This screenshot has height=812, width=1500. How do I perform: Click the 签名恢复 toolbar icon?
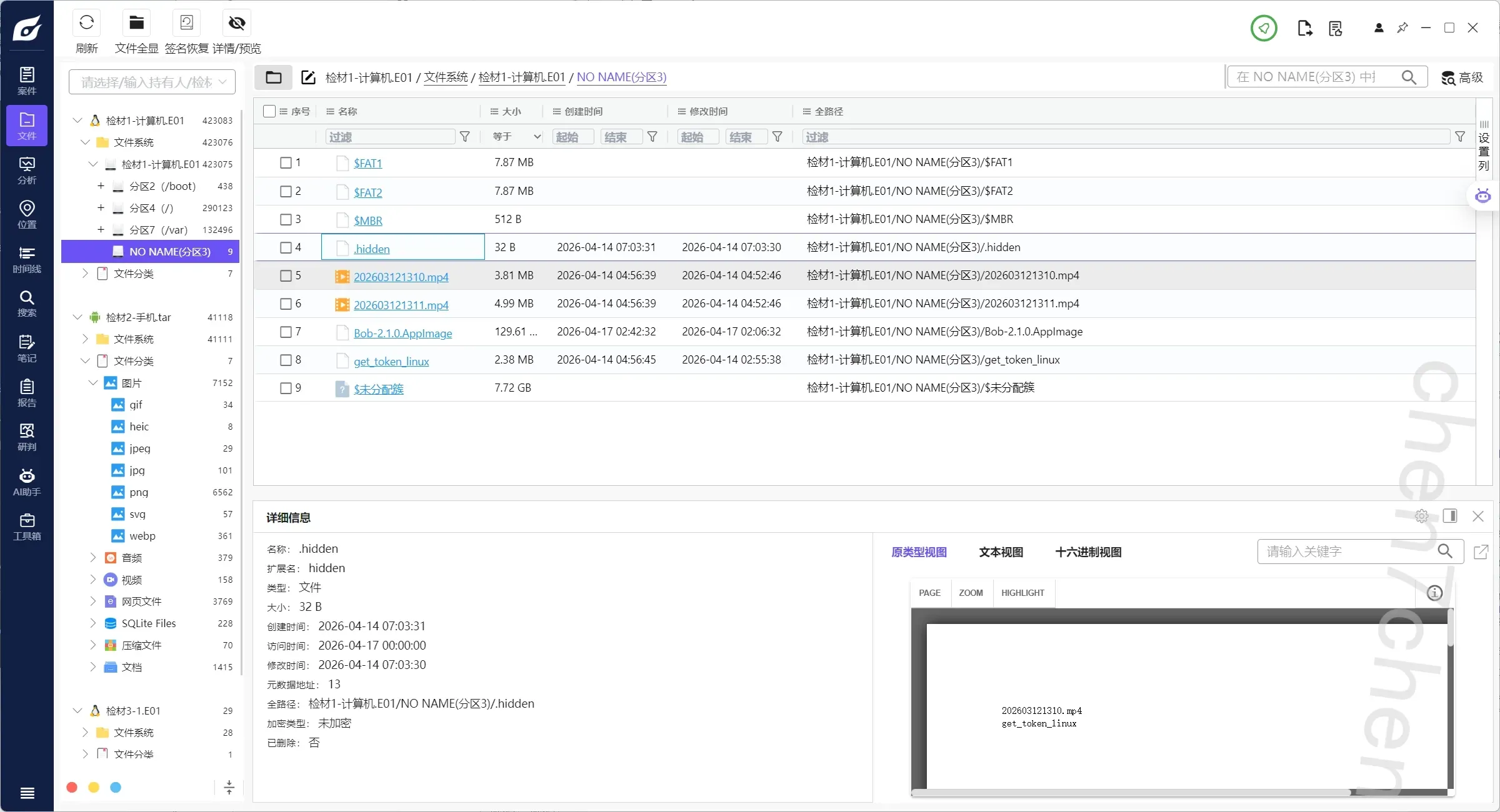click(186, 23)
